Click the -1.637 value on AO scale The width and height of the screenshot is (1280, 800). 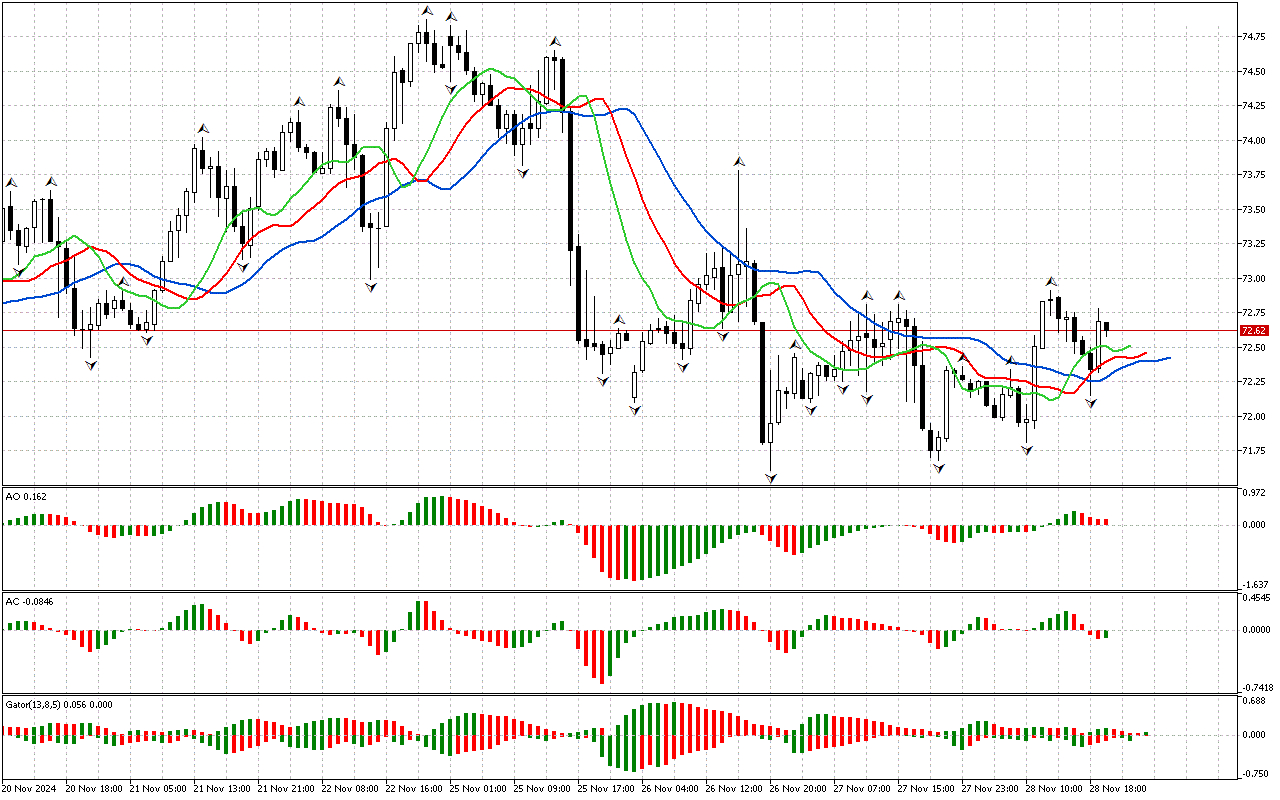1256,585
